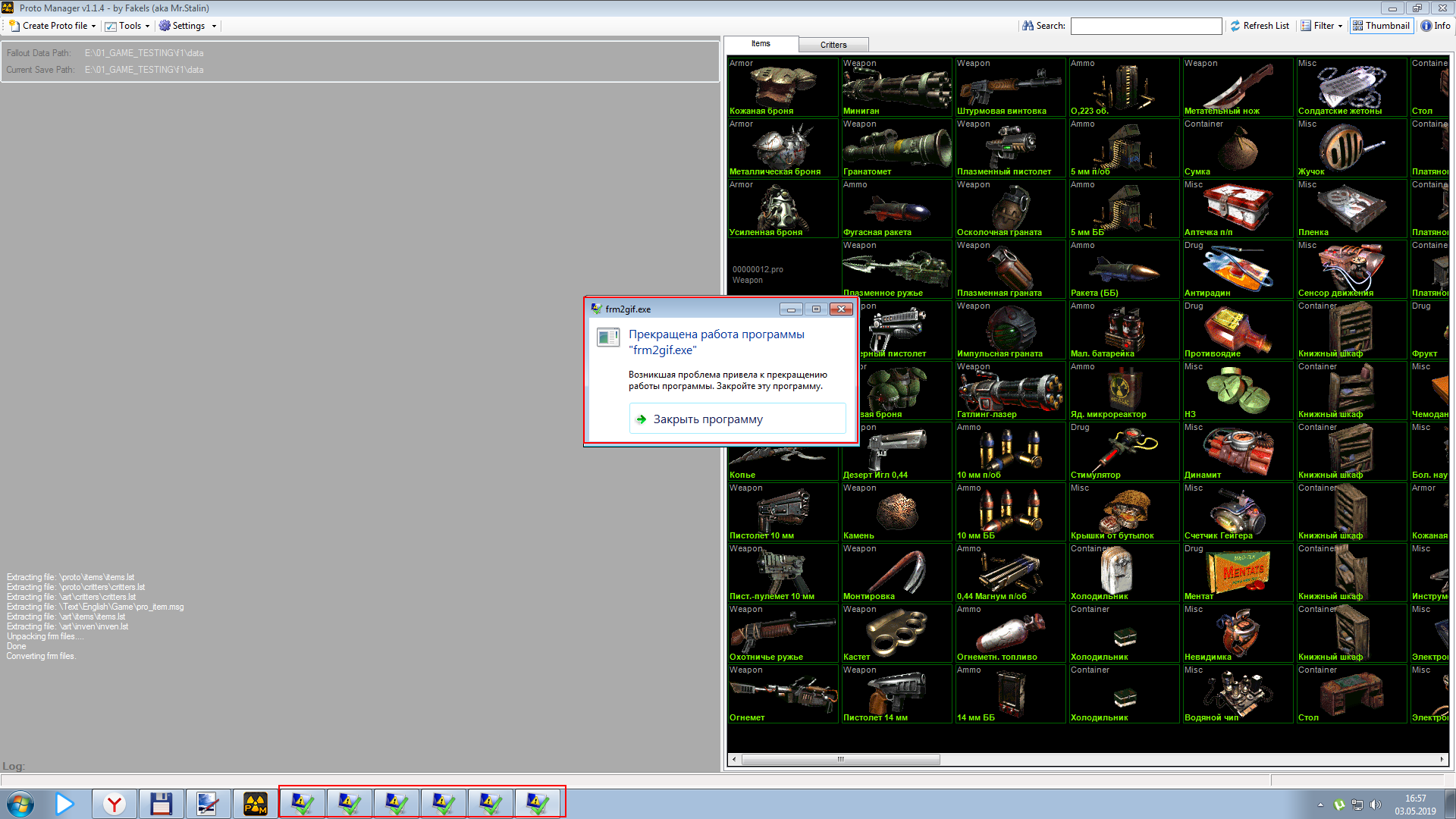Select the Солдатские жетоны item
Screen dimensions: 1456x819
(x=1351, y=86)
